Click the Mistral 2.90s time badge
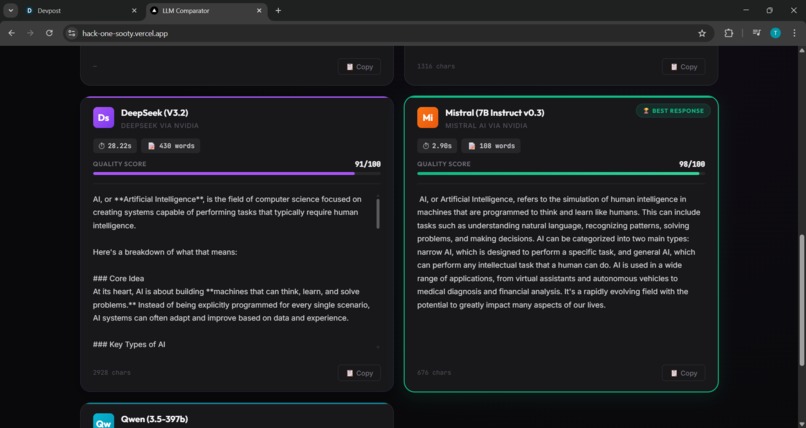Image resolution: width=806 pixels, height=428 pixels. 436,146
